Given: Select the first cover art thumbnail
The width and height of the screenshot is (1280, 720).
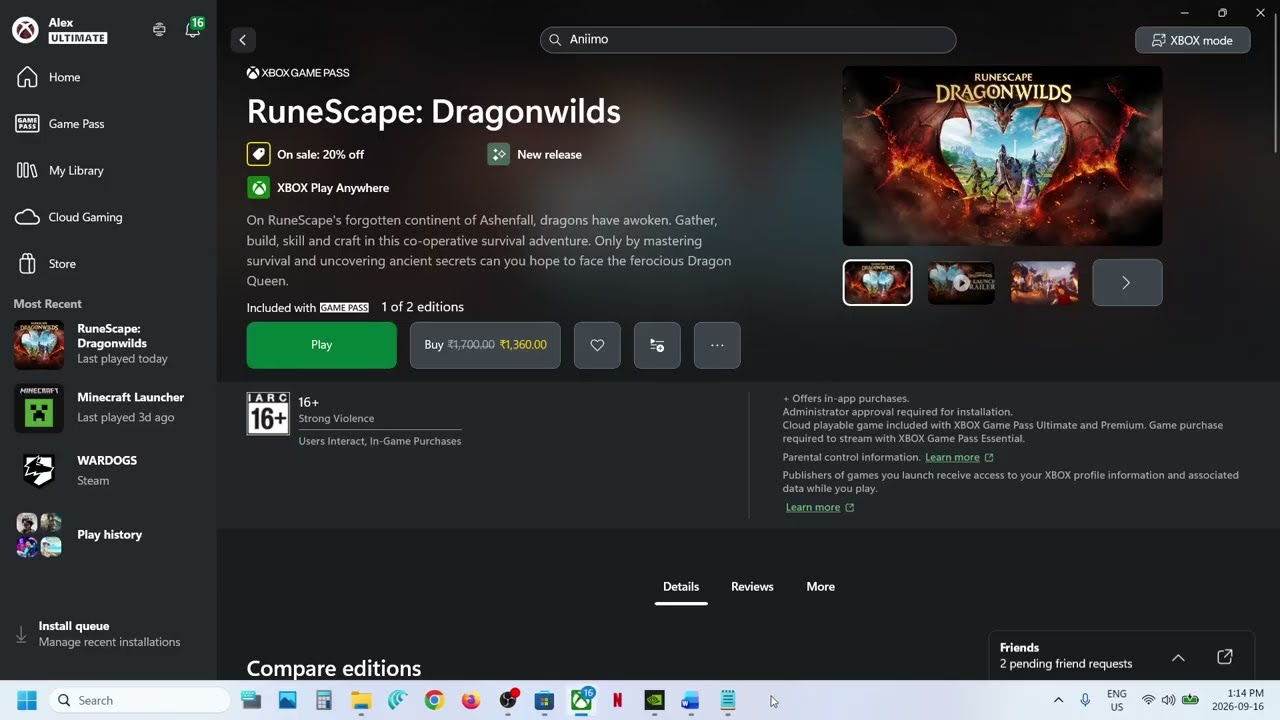Looking at the screenshot, I should coord(877,283).
